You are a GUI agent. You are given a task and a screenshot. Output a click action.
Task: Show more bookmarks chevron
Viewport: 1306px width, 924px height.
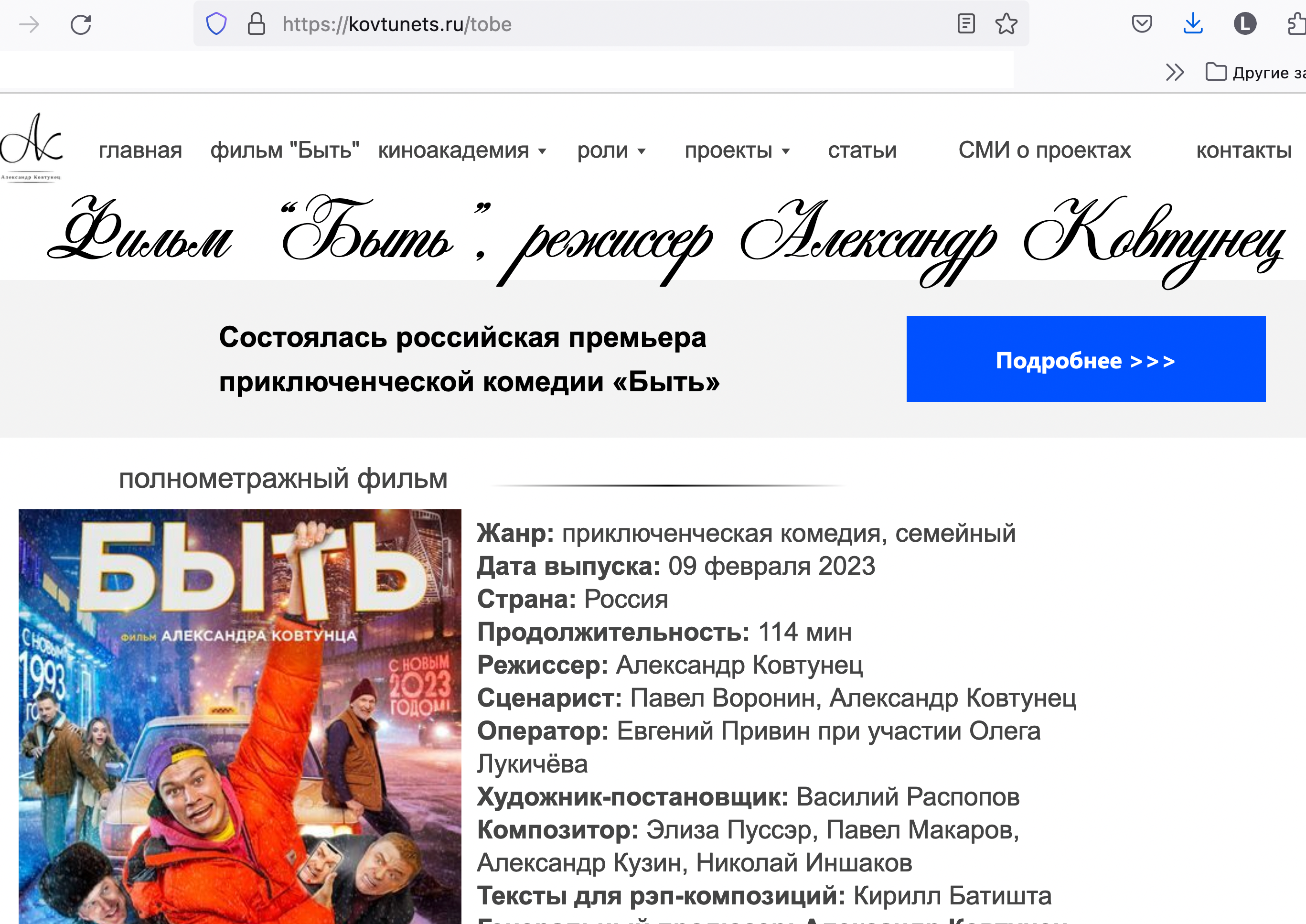click(1175, 72)
